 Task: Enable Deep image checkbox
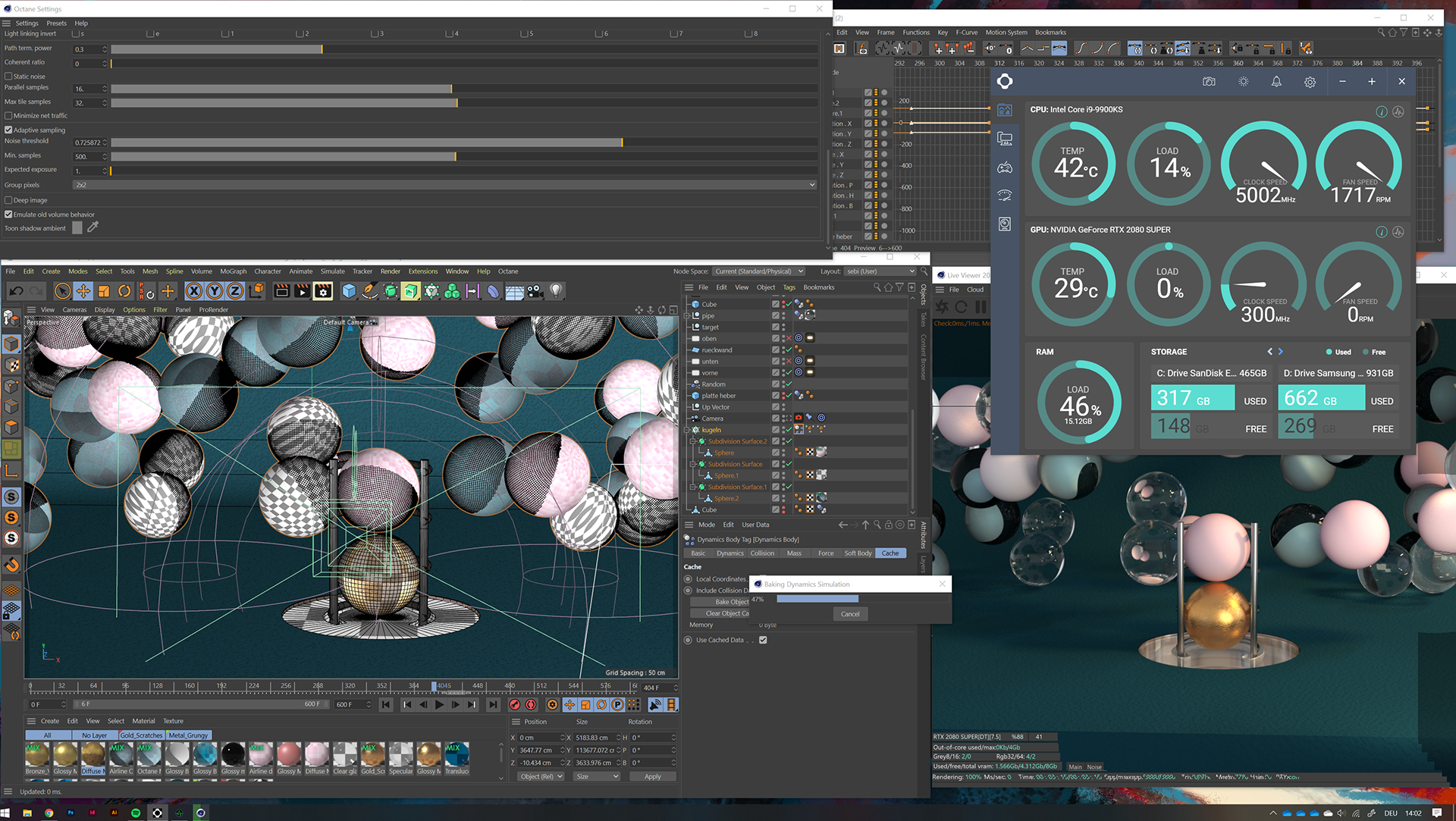click(x=8, y=200)
